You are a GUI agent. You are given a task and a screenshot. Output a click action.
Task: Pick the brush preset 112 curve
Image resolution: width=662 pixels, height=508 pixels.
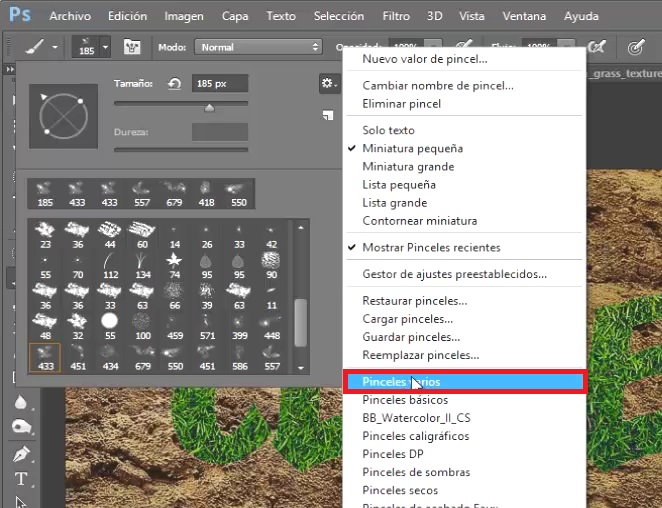110,266
